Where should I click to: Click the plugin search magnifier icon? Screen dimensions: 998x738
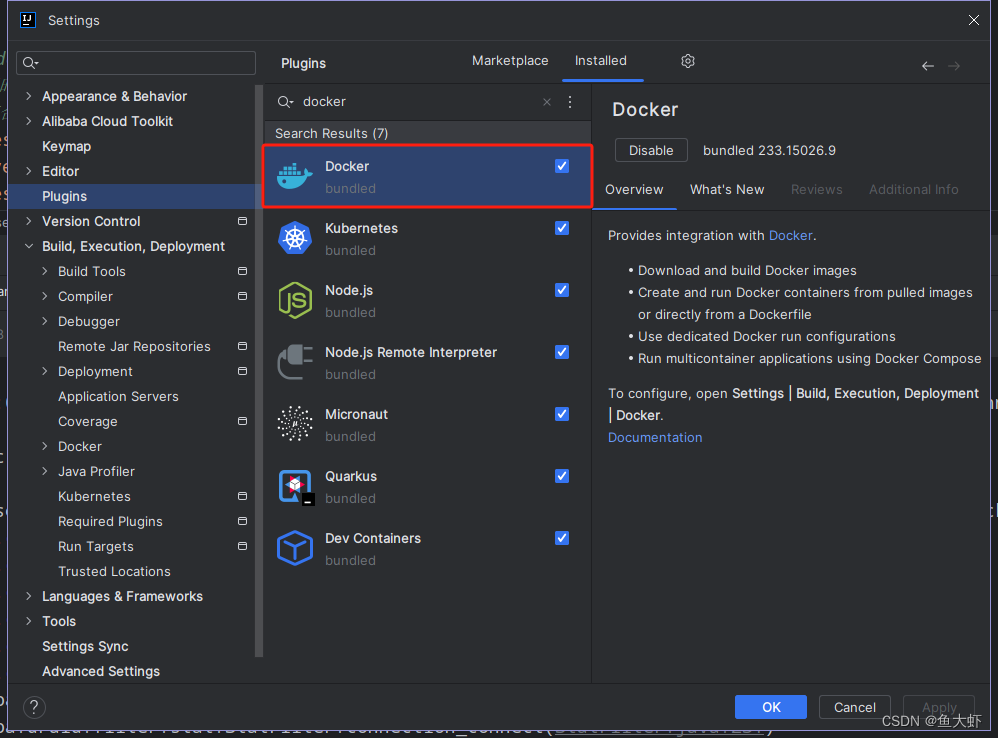coord(285,102)
